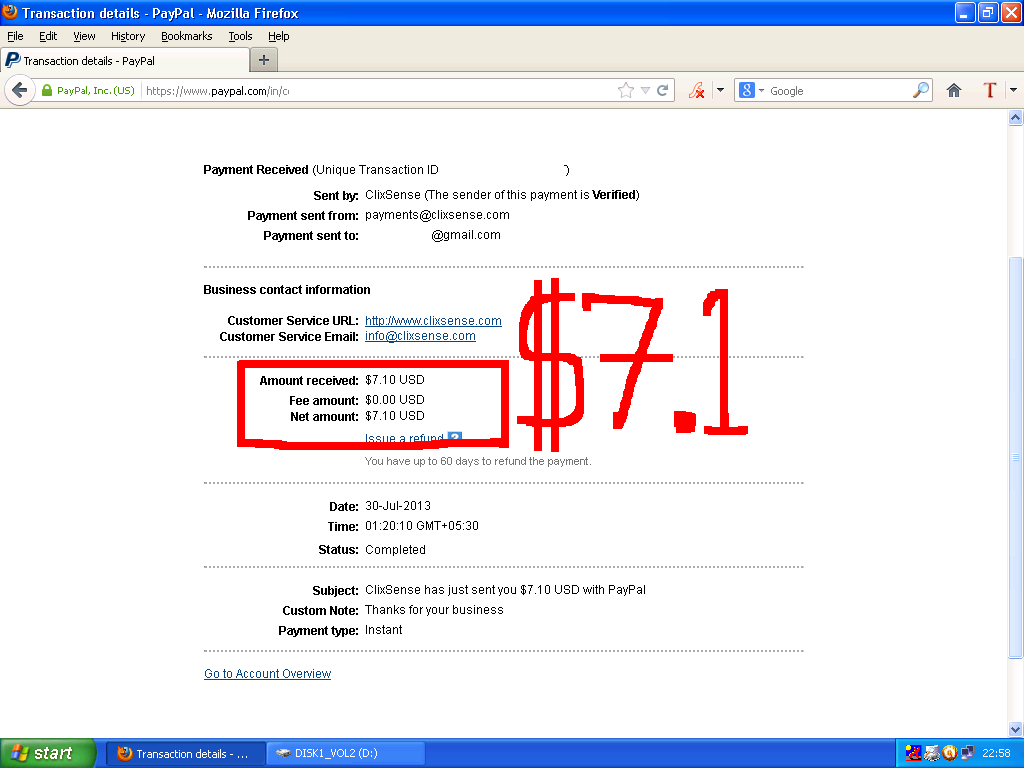
Task: Click the red T toolbar icon
Action: (989, 90)
